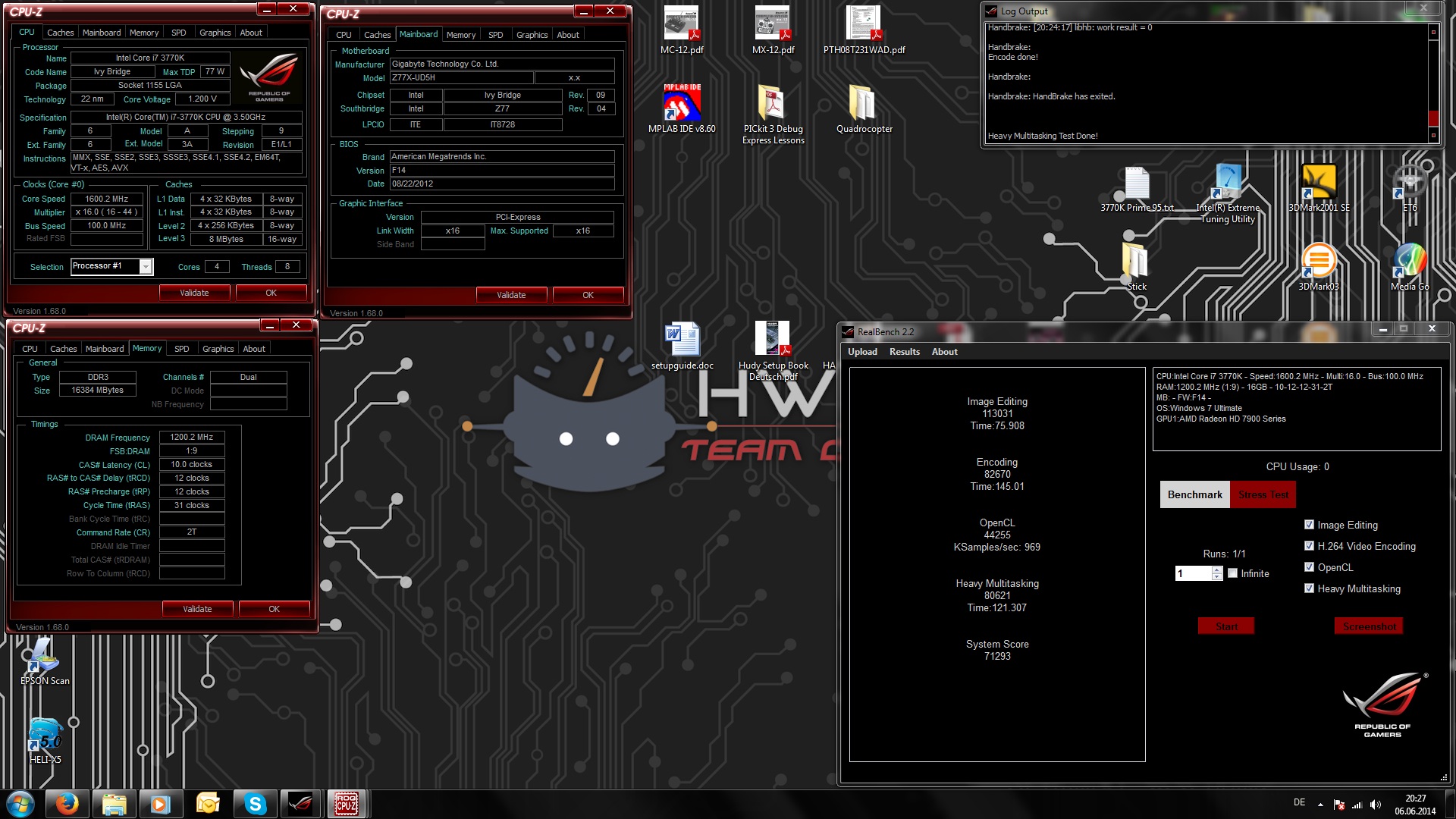Open 3770K Prime 95.txt file
1456x819 pixels.
tap(1137, 189)
